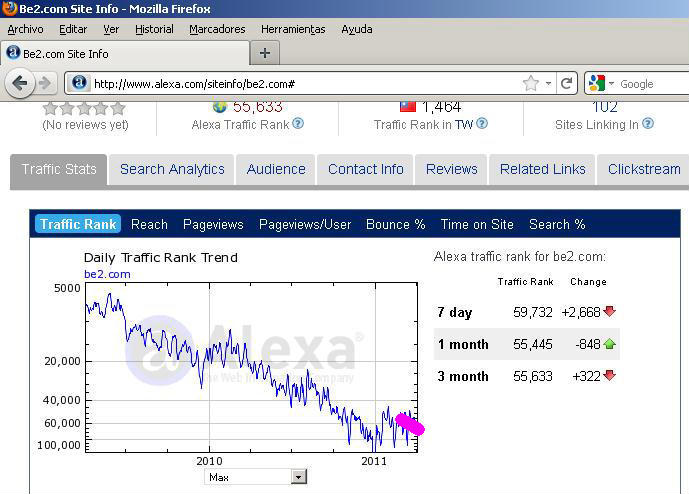Click the red down arrow for 3 month

coord(610,376)
